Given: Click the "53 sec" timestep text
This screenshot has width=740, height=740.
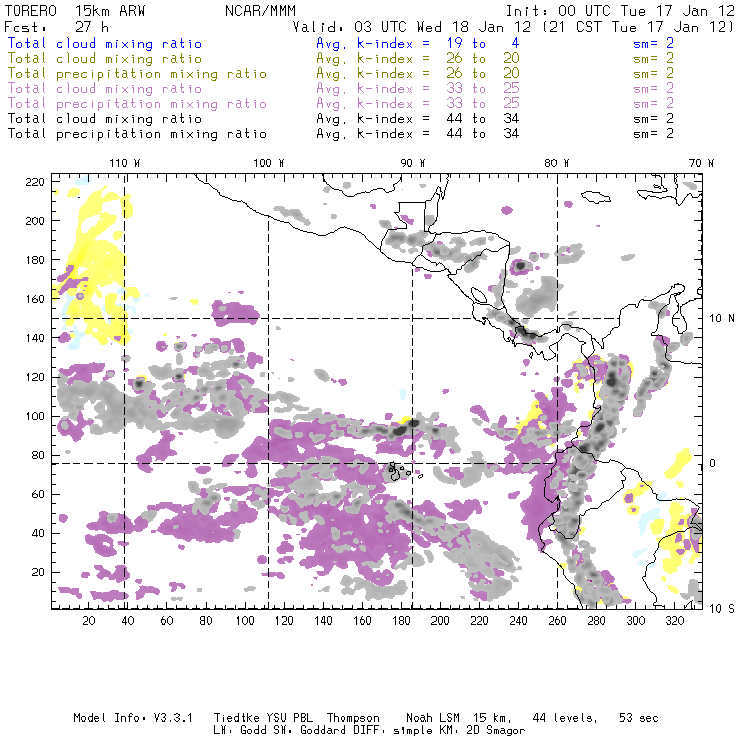Looking at the screenshot, I should click(x=639, y=718).
